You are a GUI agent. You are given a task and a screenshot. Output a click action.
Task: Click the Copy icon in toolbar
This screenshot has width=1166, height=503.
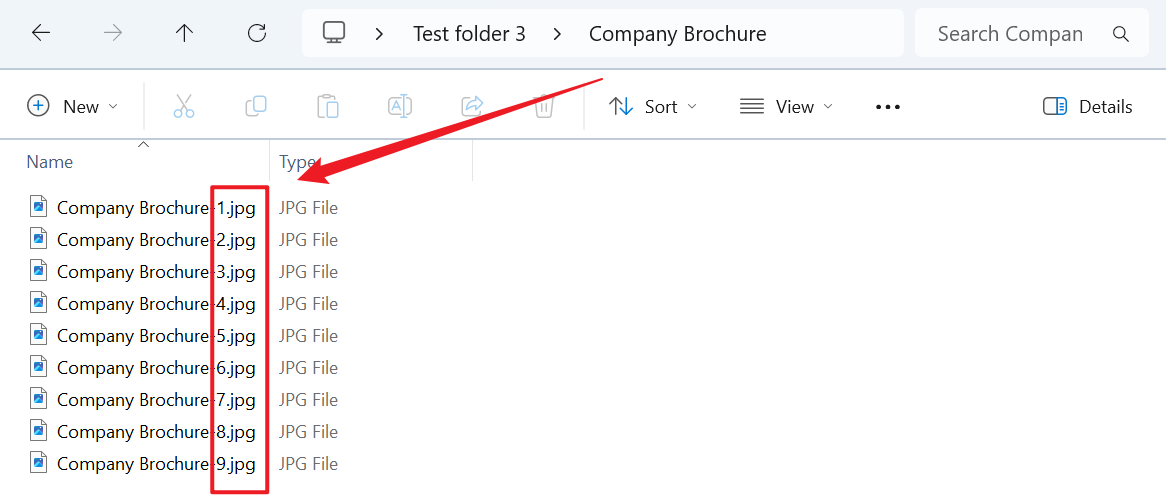(x=256, y=106)
